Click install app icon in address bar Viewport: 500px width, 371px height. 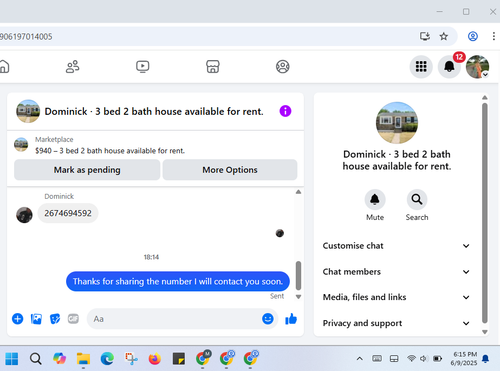point(425,36)
